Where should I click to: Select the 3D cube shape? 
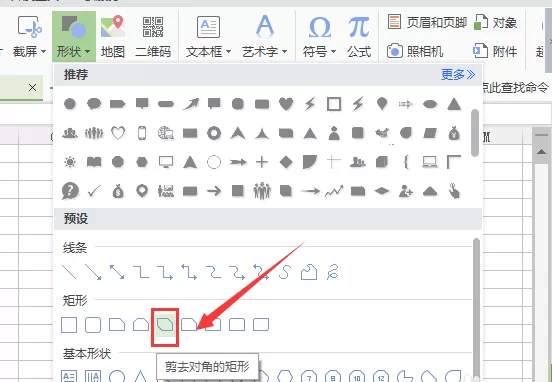[x=382, y=162]
